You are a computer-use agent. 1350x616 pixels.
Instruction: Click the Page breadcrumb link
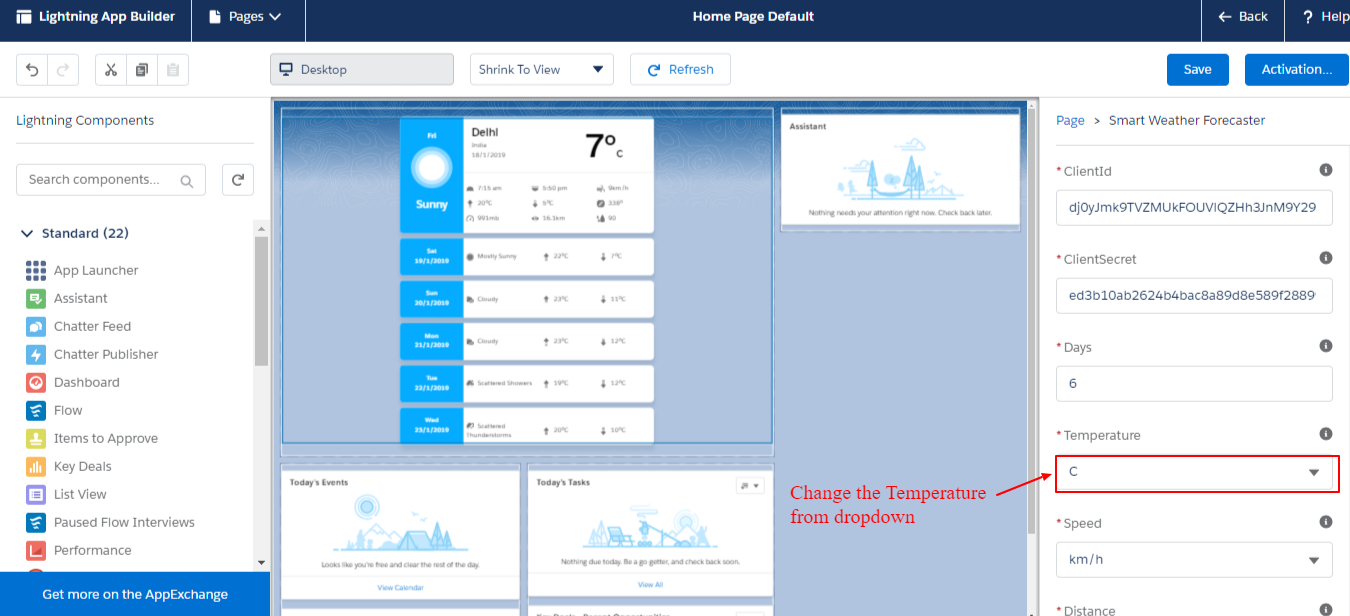[1070, 120]
